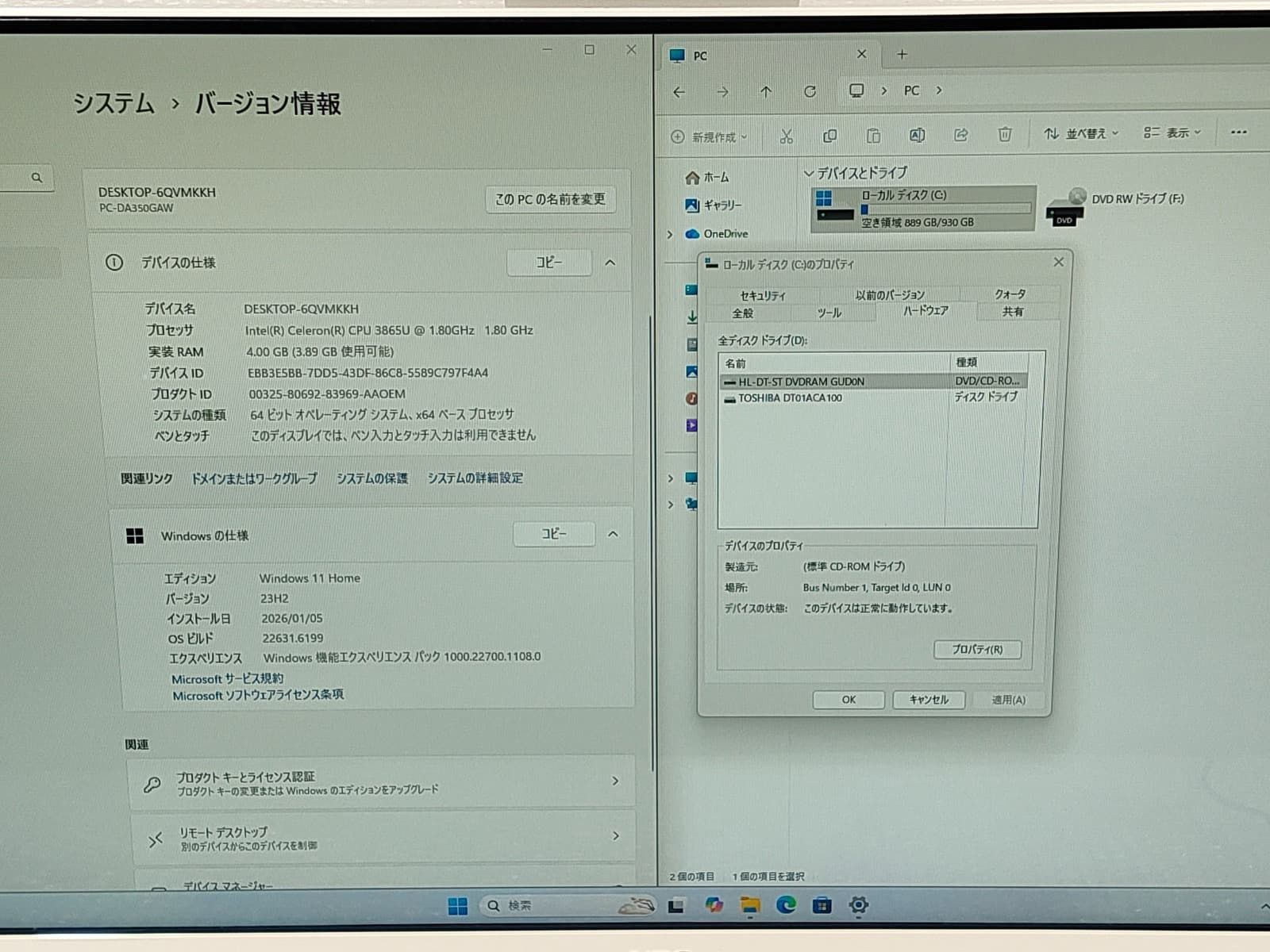1270x952 pixels.
Task: Click the C drive free space bar
Action: tap(949, 209)
